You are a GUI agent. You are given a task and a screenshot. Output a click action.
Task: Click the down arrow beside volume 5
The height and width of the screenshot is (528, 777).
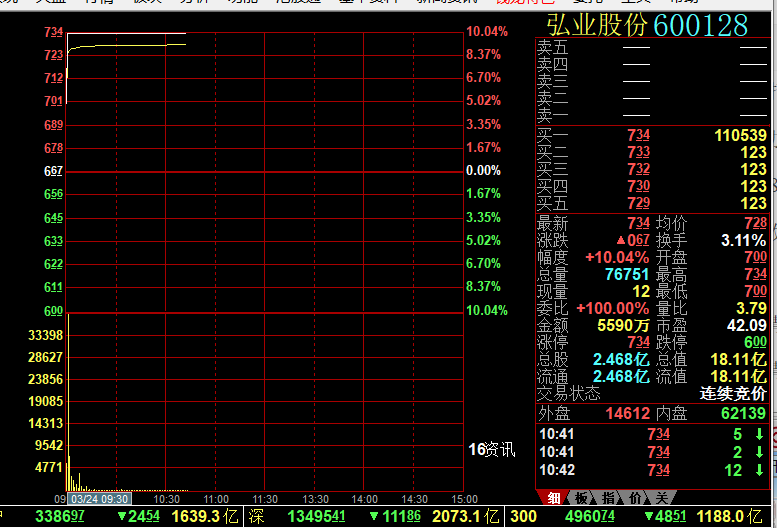click(x=759, y=434)
